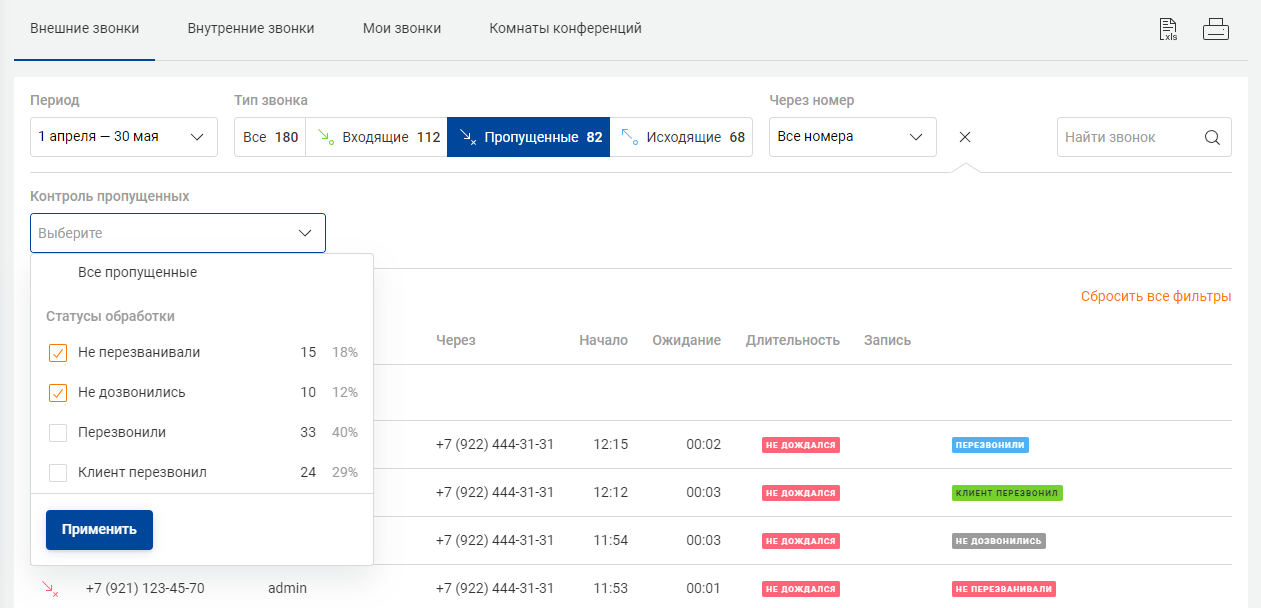Uncheck the "Не дозвонились" checkbox
1261x608 pixels.
(x=58, y=393)
